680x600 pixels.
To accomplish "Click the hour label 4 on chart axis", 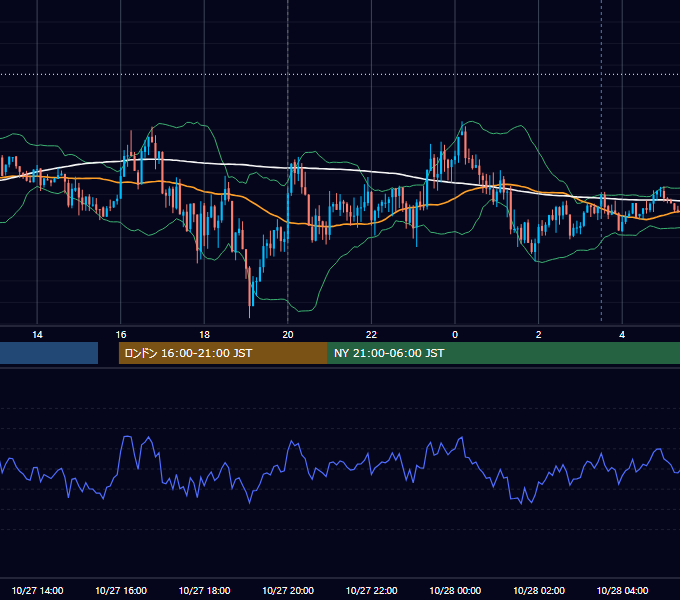I will coord(622,335).
